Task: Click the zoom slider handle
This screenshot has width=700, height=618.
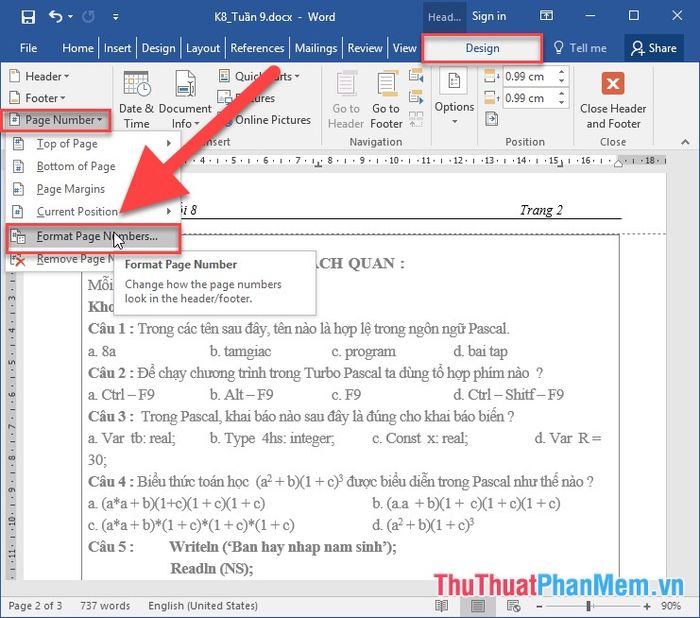Action: point(589,606)
